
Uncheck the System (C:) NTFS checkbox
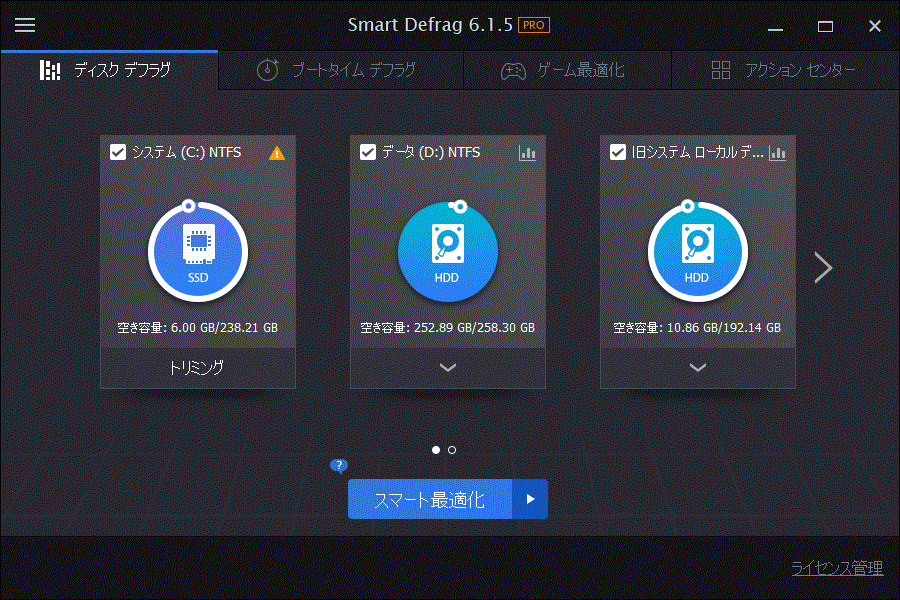pyautogui.click(x=118, y=152)
